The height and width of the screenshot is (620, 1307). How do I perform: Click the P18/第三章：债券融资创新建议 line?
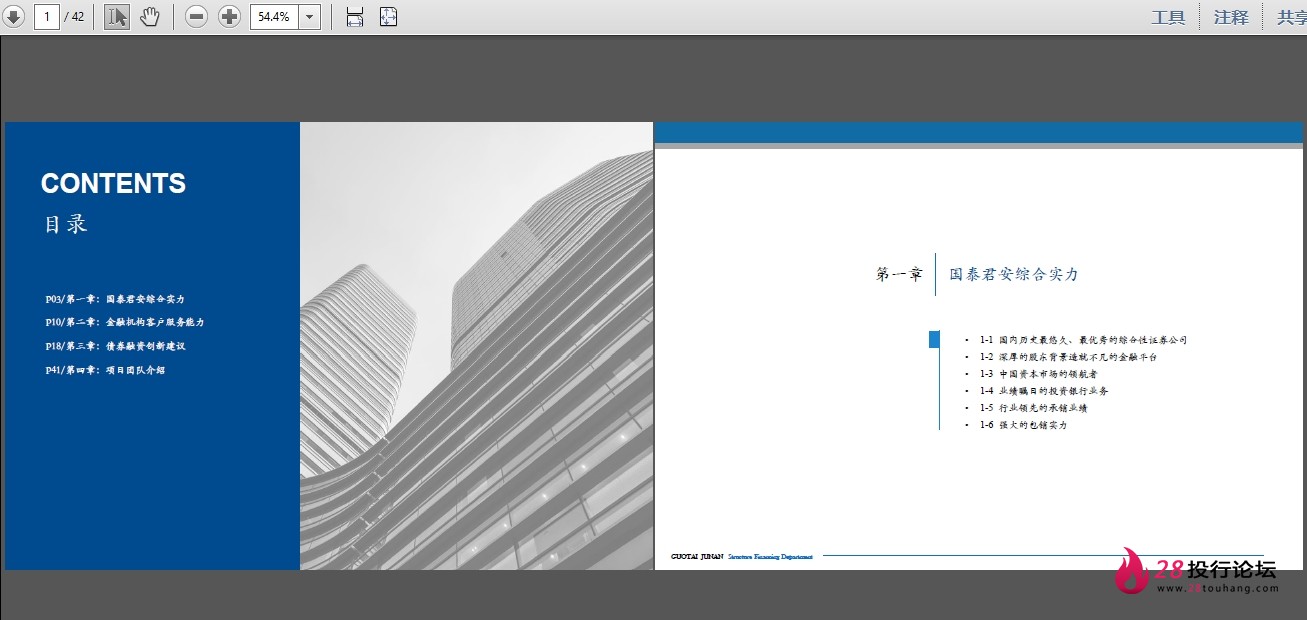click(x=115, y=346)
